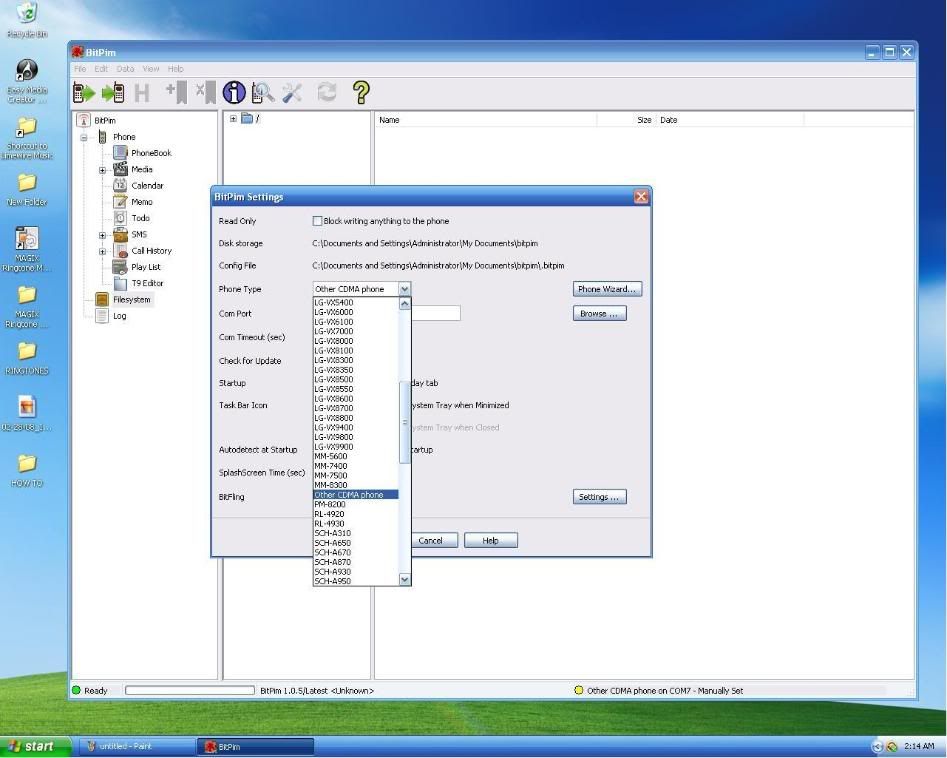
Task: Select SCH-A670 from the phone list
Action: pos(356,552)
